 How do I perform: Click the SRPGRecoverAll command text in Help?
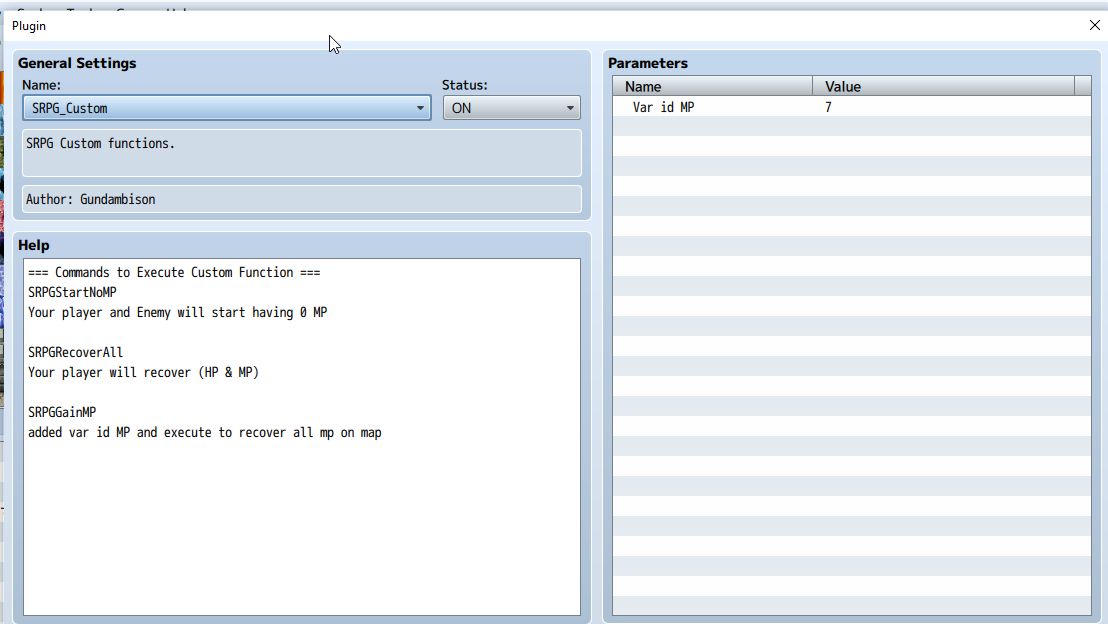pos(76,352)
